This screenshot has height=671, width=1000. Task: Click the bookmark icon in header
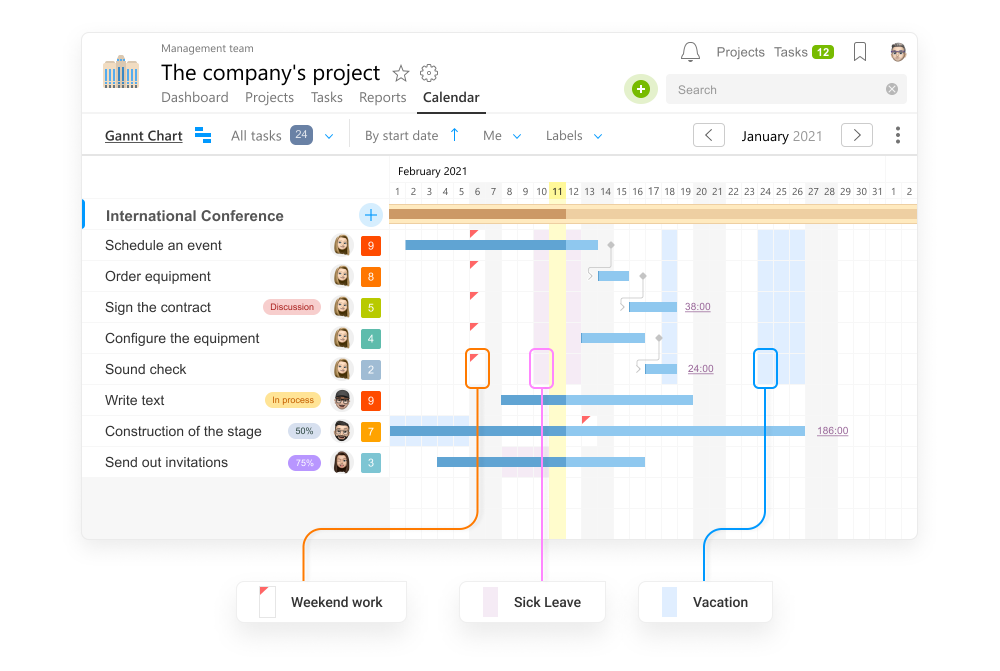pos(860,52)
